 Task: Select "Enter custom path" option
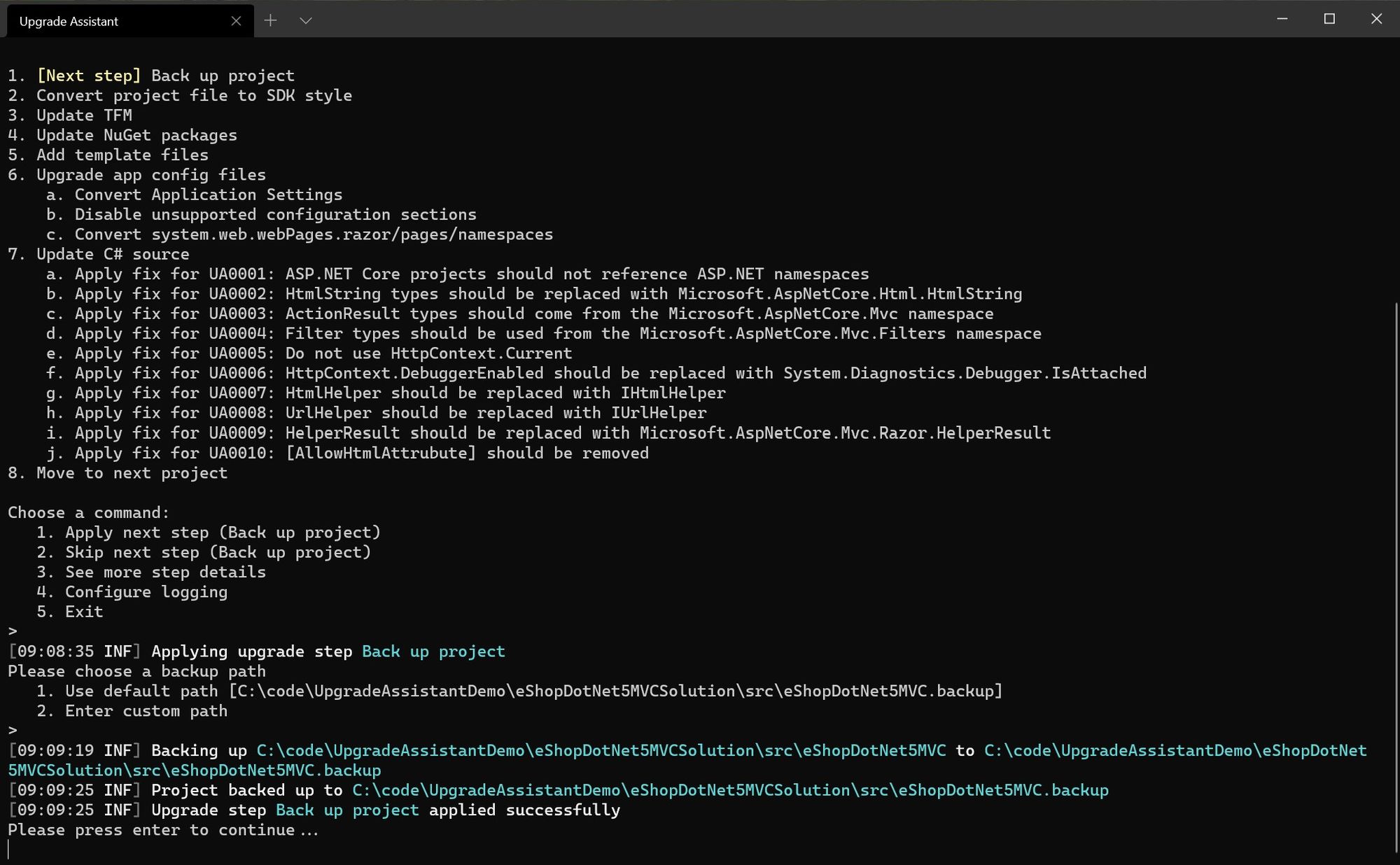tap(146, 710)
